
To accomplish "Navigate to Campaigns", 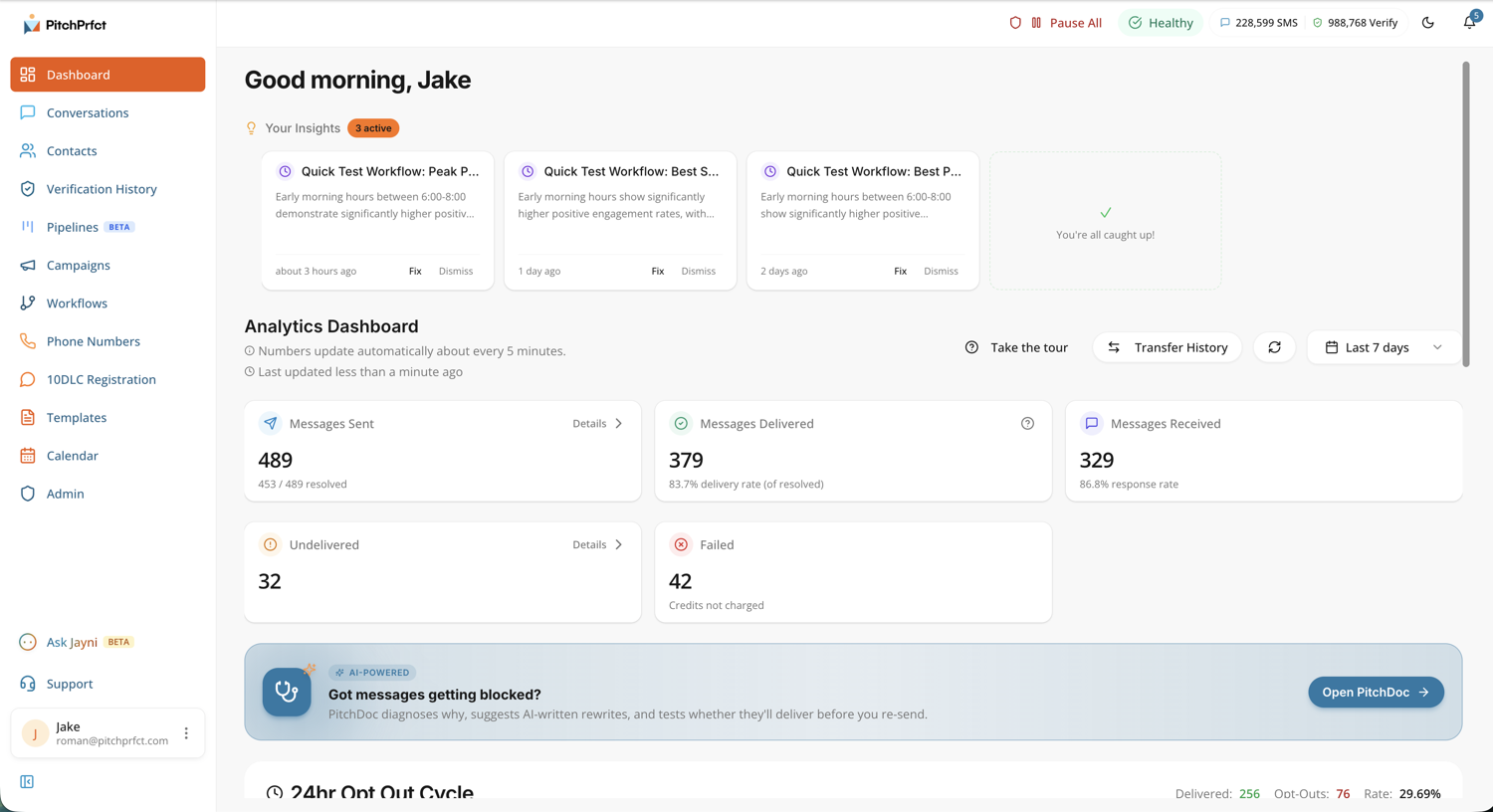I will [107, 266].
